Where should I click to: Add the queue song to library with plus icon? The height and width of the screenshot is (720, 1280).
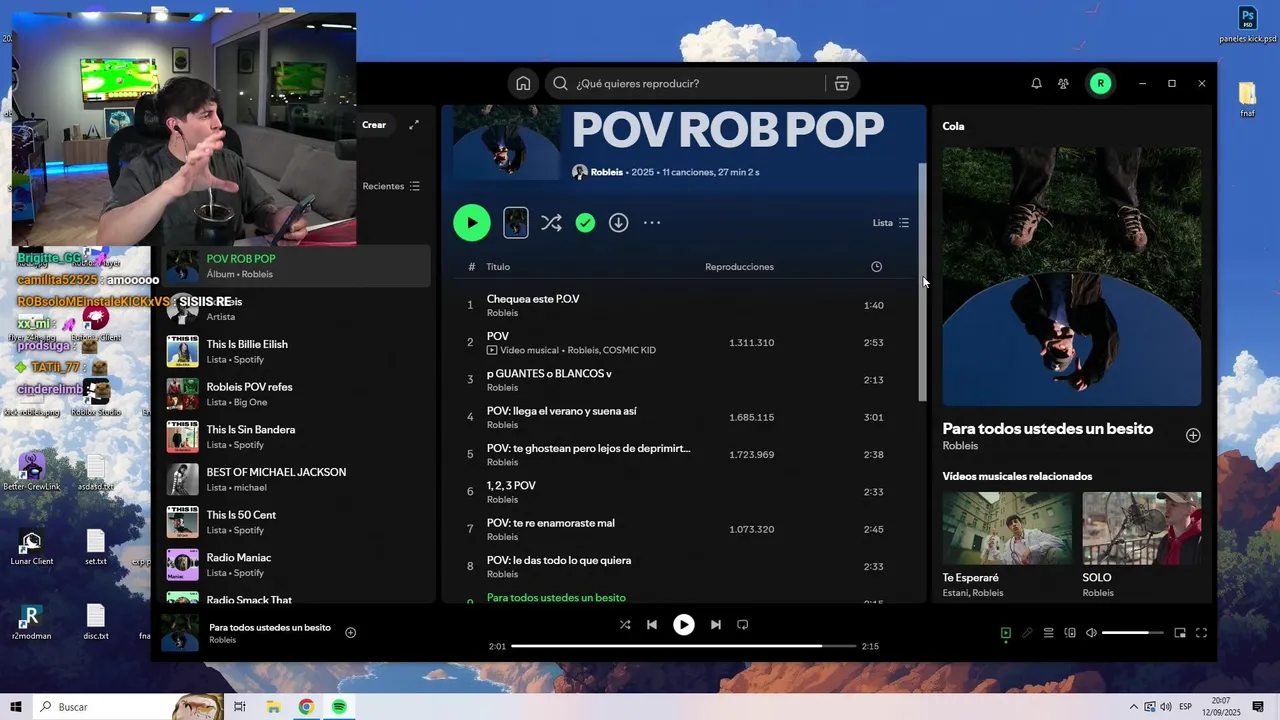pyautogui.click(x=1193, y=435)
